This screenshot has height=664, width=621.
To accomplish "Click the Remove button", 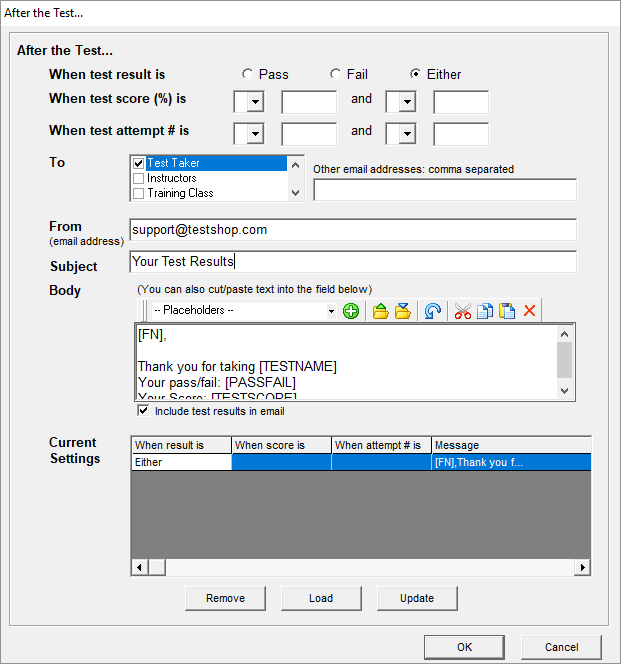I will (225, 598).
